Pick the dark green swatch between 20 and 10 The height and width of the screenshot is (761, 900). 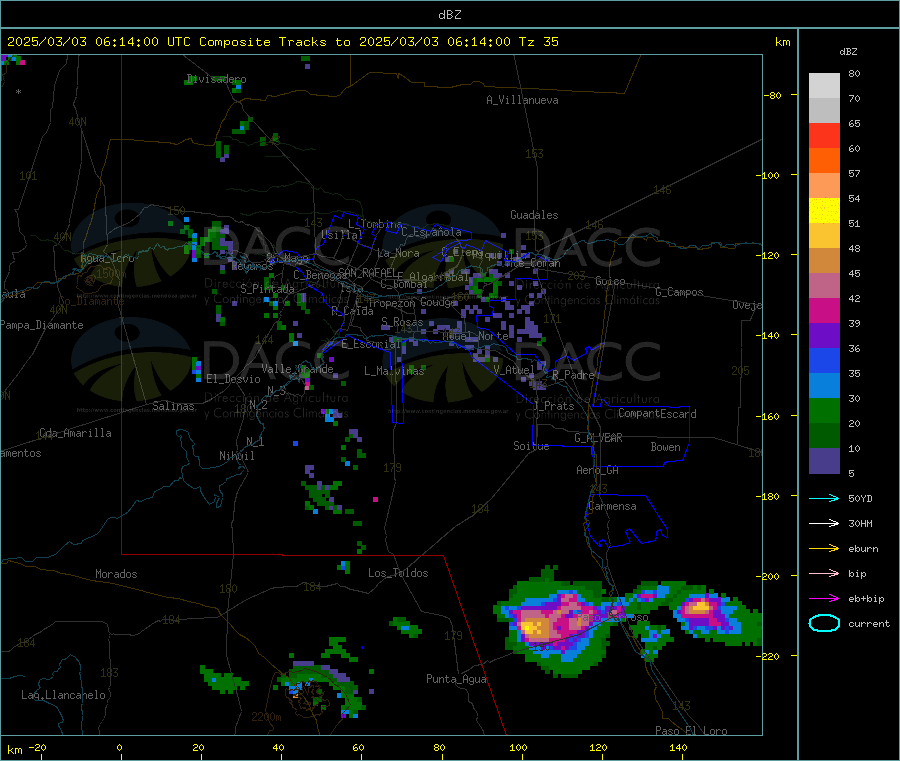click(824, 436)
